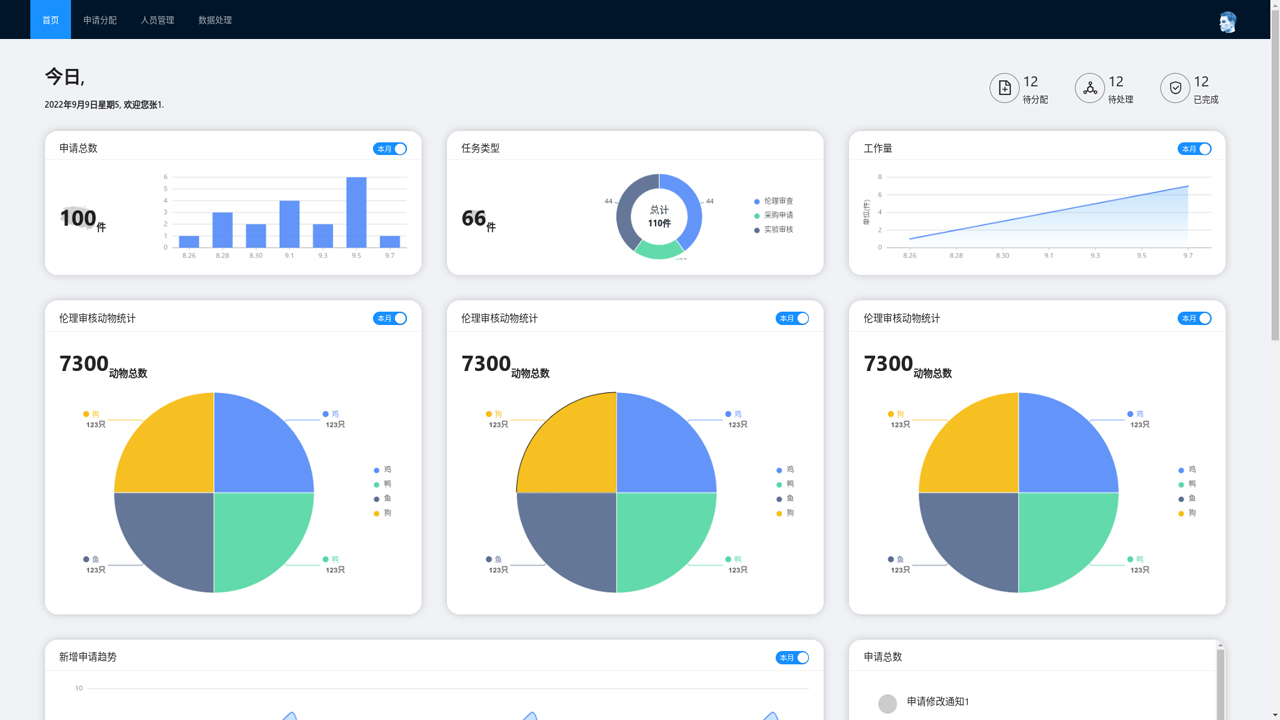Click the 伦理审查 legend dot in 任务类型
The width and height of the screenshot is (1280, 720).
pyautogui.click(x=757, y=202)
